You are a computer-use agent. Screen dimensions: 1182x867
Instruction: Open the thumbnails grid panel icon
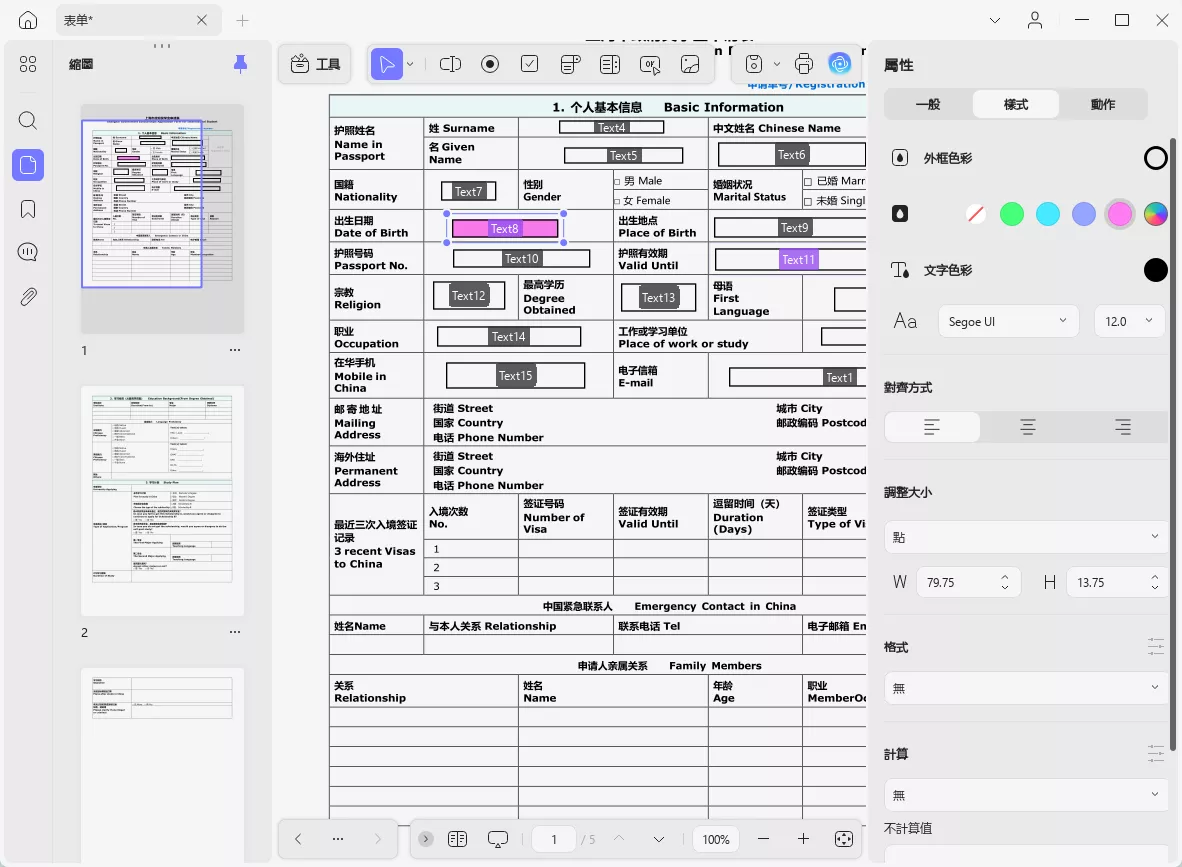(x=28, y=64)
